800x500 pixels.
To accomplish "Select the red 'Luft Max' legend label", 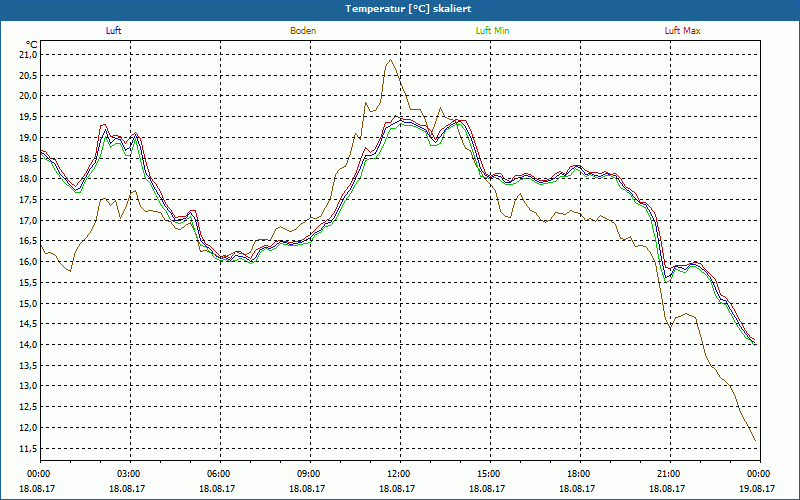I will click(682, 31).
